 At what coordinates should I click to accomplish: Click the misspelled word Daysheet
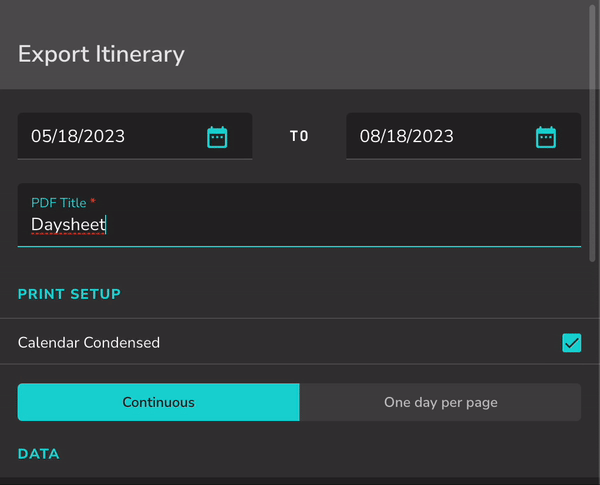[x=68, y=225]
